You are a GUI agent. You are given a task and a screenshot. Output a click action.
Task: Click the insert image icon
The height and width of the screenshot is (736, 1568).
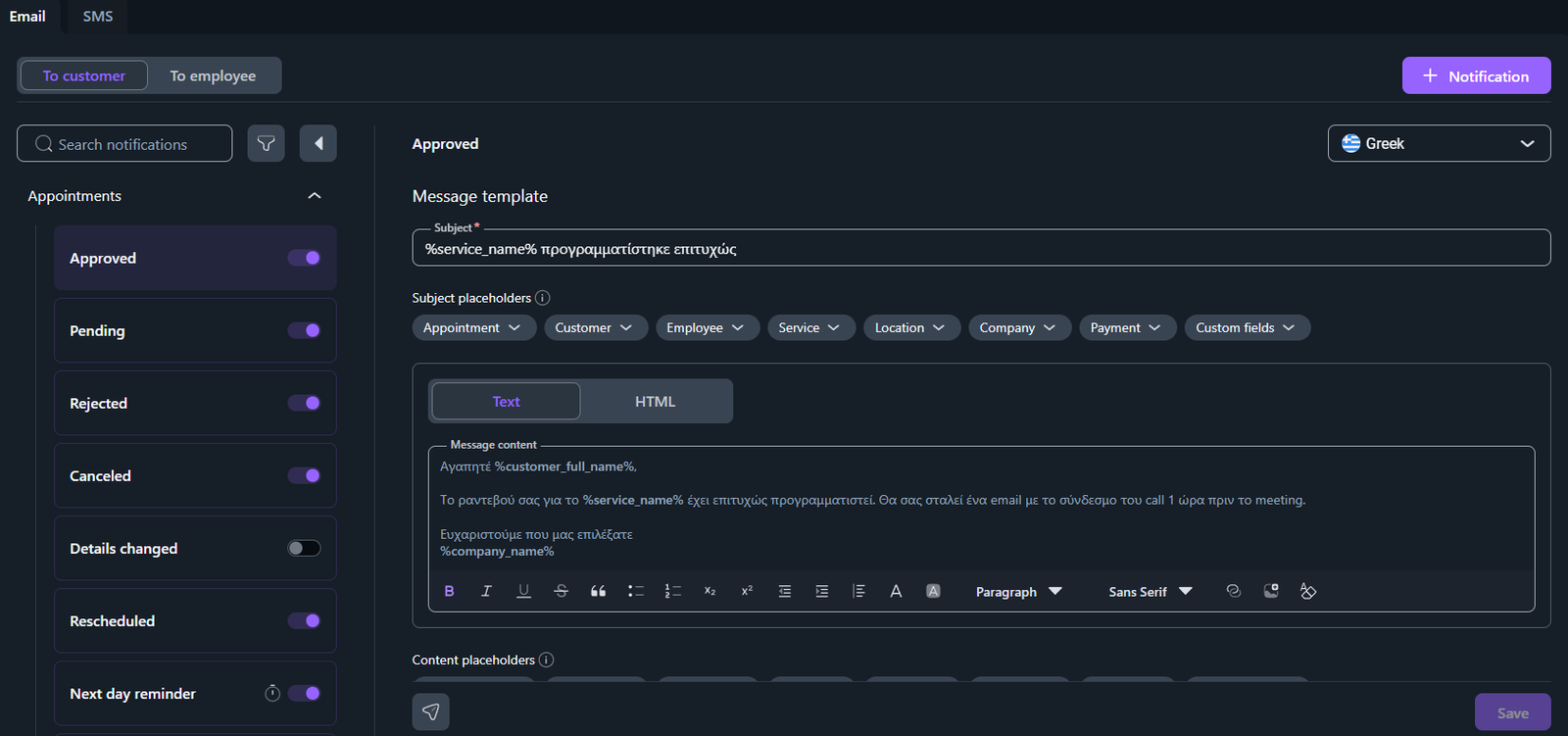[1271, 591]
